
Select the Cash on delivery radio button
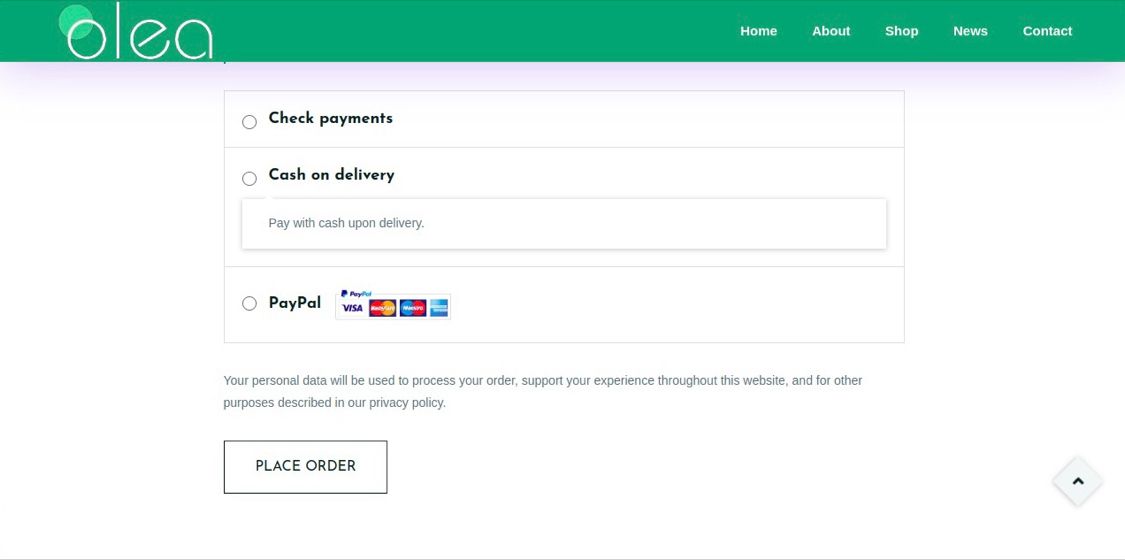249,179
